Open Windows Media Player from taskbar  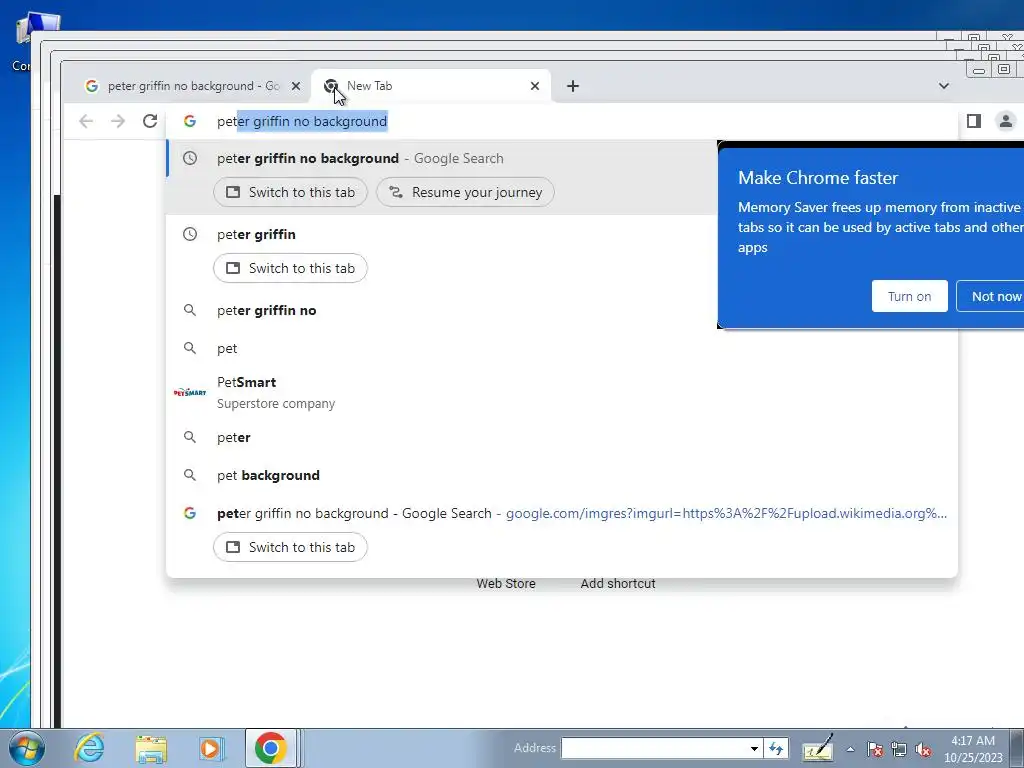click(211, 748)
